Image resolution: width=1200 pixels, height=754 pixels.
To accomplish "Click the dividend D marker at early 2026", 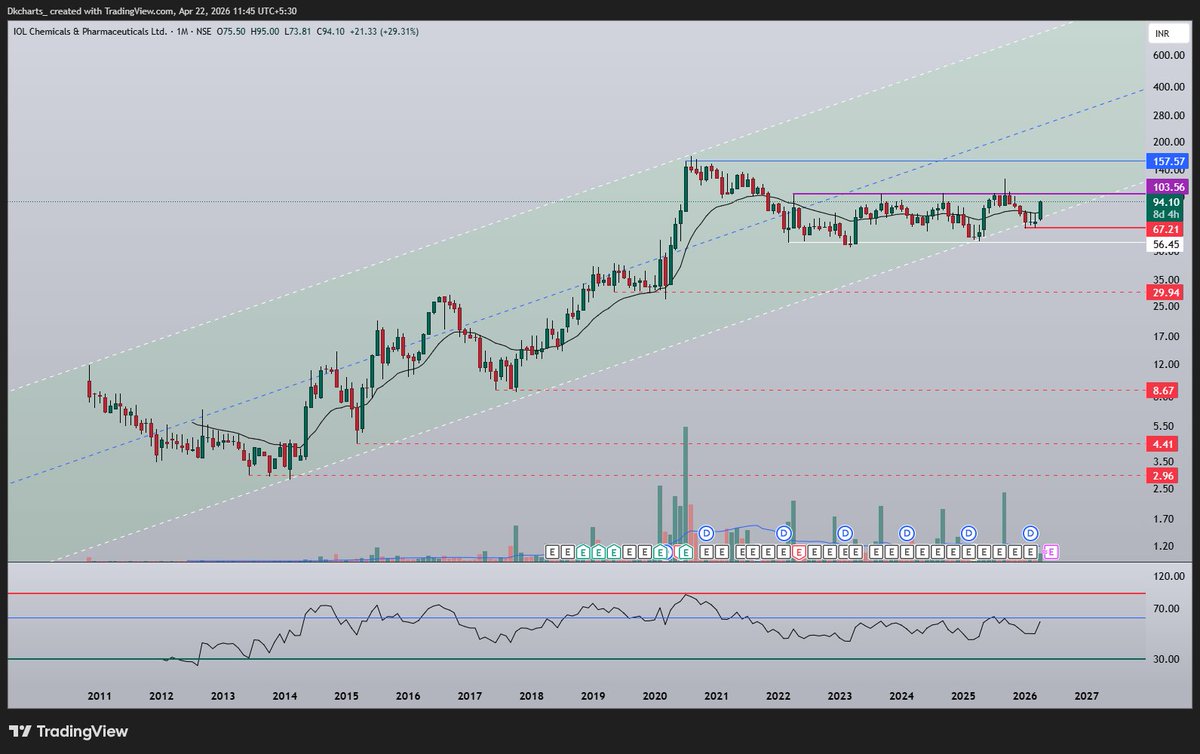I will (1030, 532).
